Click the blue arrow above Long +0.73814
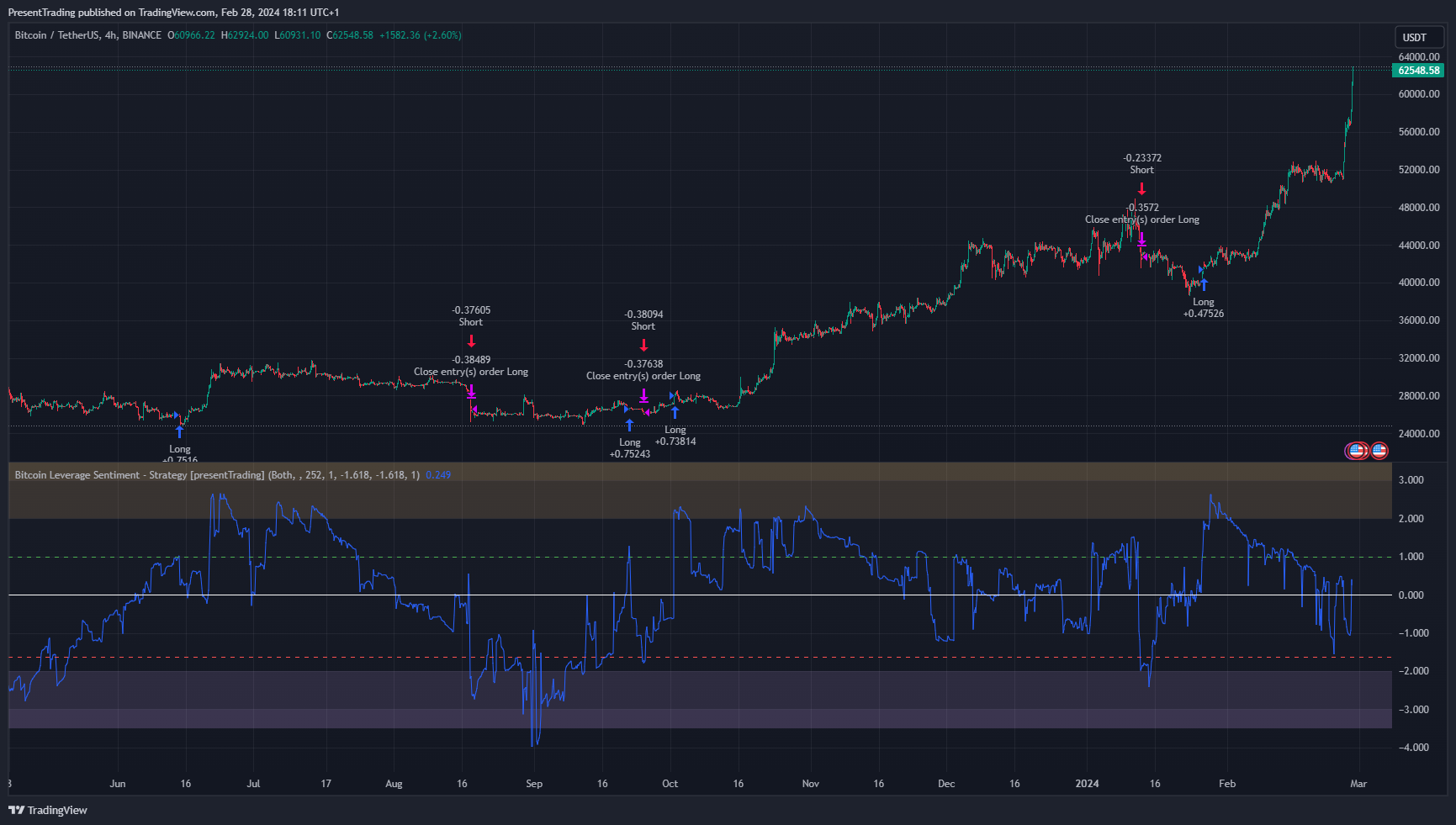Image resolution: width=1456 pixels, height=825 pixels. tap(675, 412)
